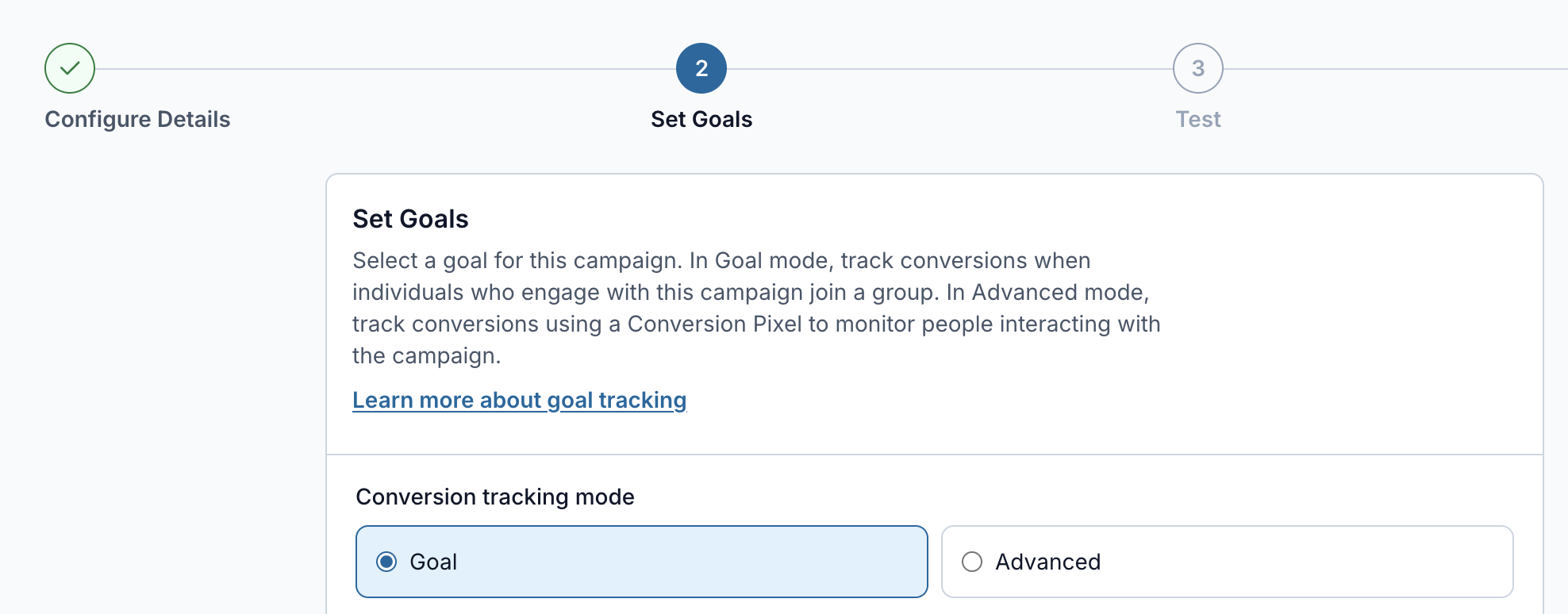Click the green checkmark step icon
1568x614 pixels.
click(70, 68)
